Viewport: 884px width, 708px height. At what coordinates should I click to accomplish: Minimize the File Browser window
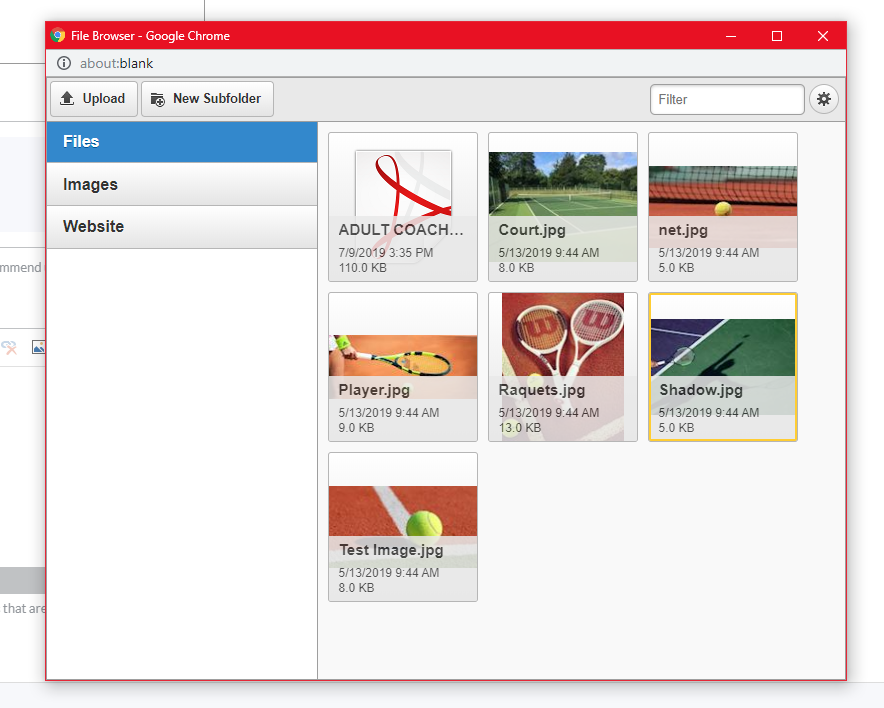click(x=731, y=36)
